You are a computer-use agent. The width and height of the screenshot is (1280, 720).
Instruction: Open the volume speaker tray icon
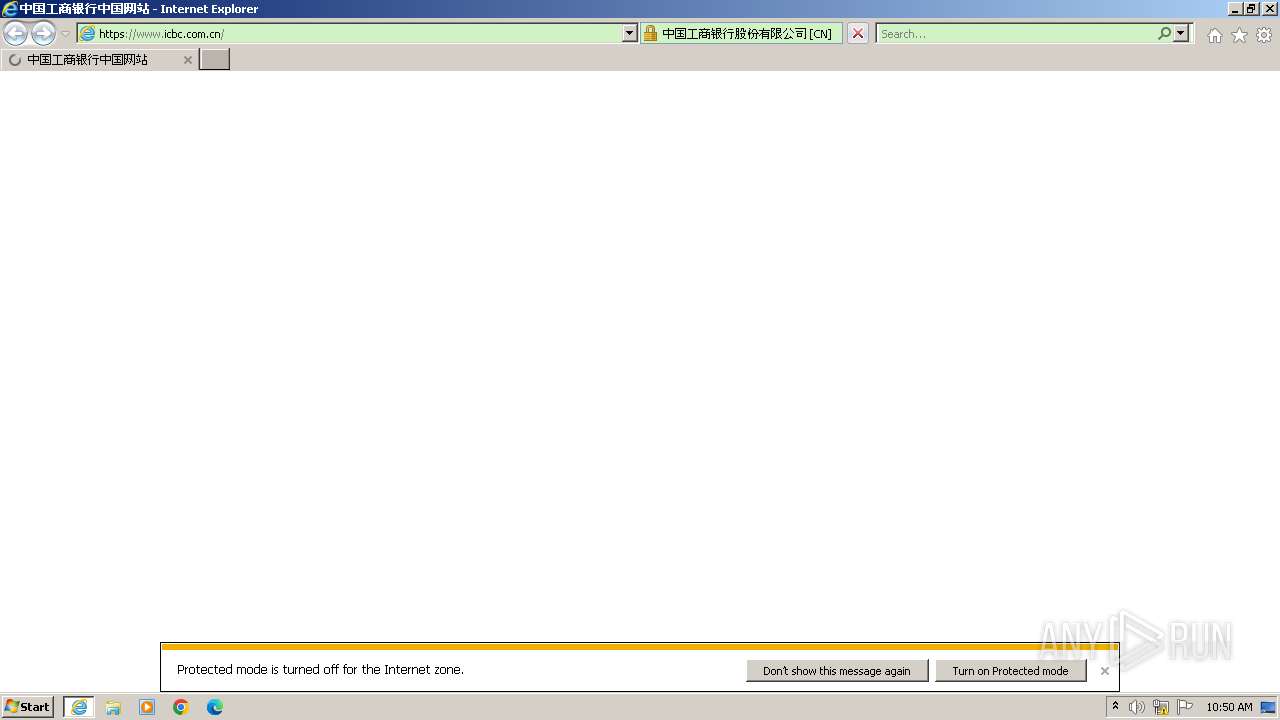1137,707
